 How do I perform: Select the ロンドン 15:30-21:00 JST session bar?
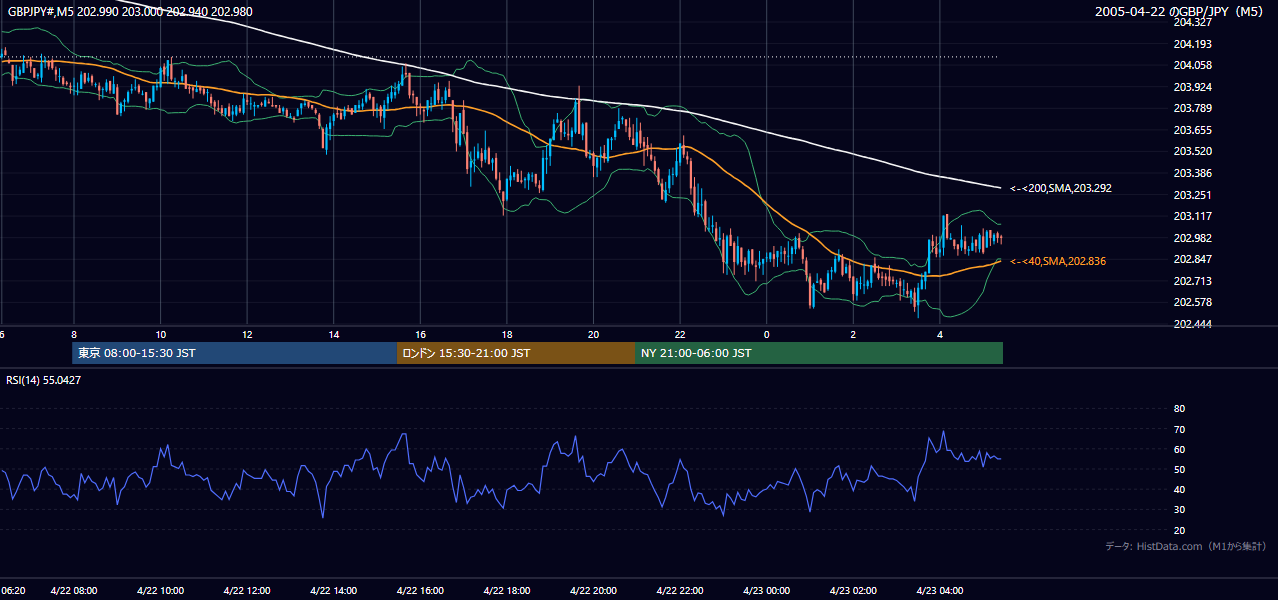(x=516, y=353)
